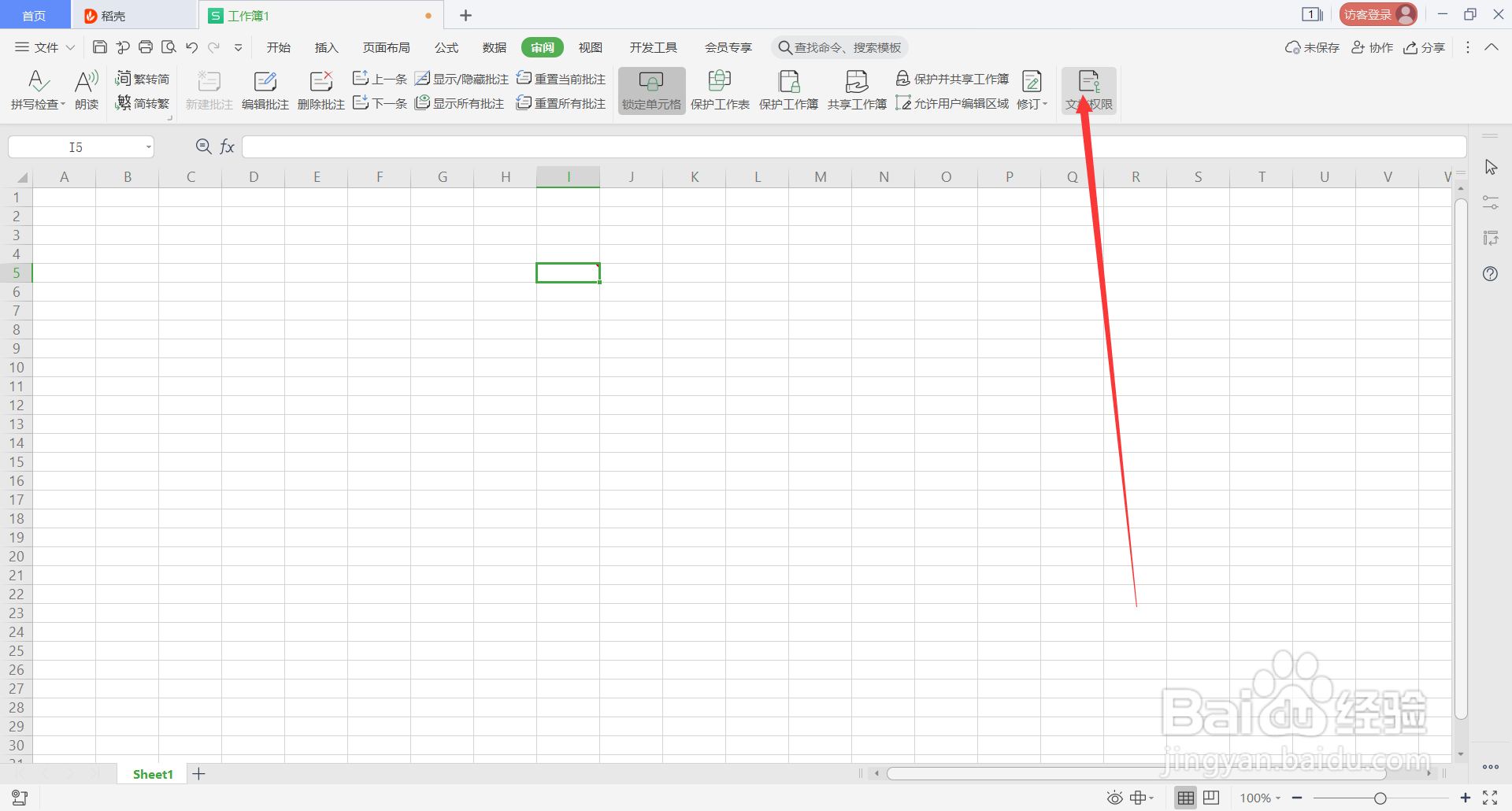This screenshot has width=1512, height=811.
Task: Expand the File menu dropdown arrow
Action: (70, 47)
